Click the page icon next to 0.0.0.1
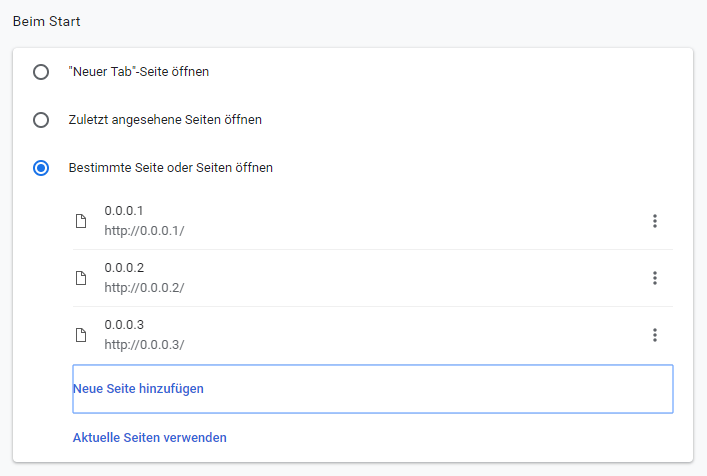The height and width of the screenshot is (476, 707). click(x=81, y=221)
